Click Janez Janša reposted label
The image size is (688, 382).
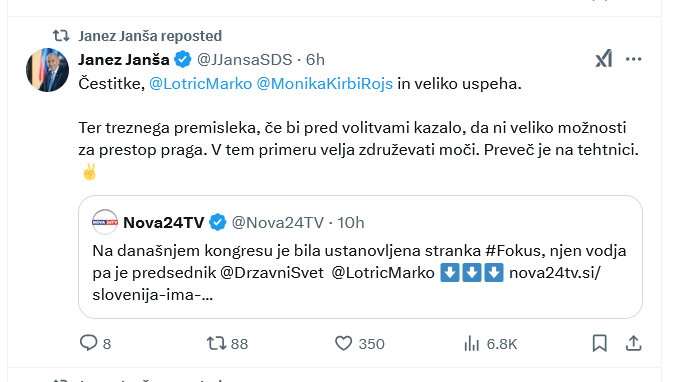[x=150, y=36]
